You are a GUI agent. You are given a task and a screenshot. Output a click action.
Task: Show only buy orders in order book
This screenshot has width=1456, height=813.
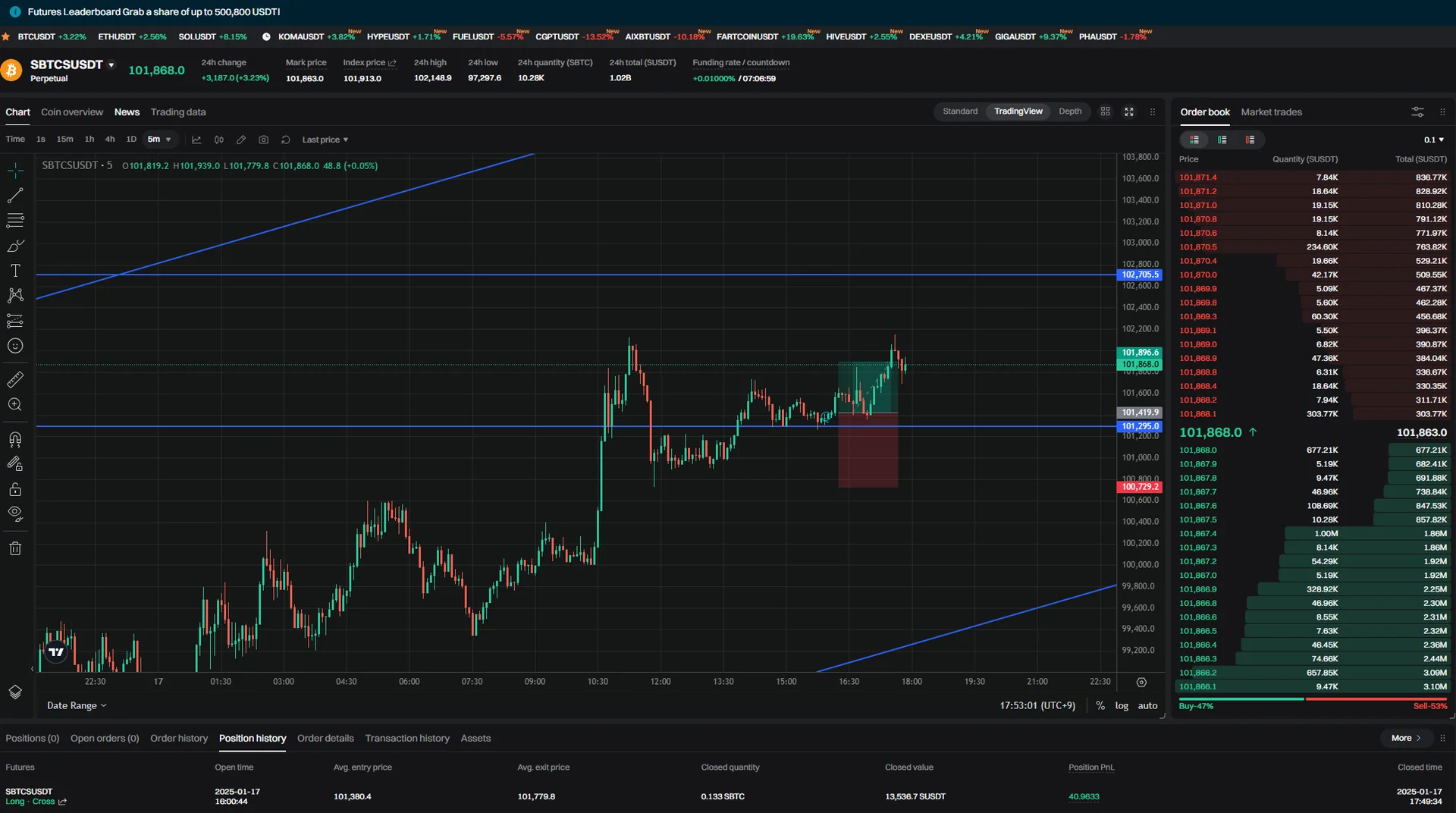coord(1222,140)
